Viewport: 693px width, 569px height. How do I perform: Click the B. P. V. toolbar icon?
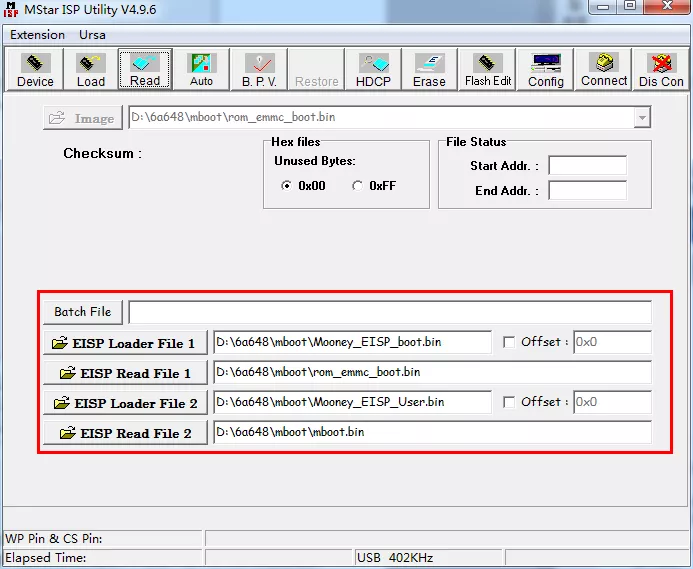point(259,70)
